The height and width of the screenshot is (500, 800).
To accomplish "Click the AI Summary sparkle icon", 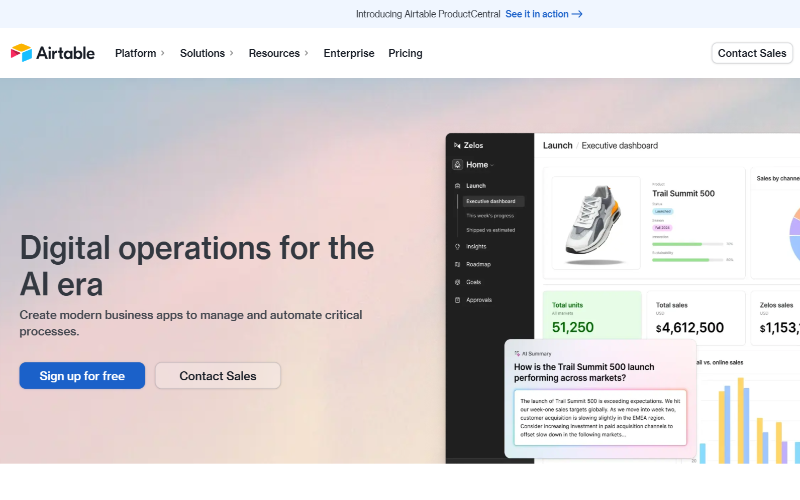I will pyautogui.click(x=517, y=354).
